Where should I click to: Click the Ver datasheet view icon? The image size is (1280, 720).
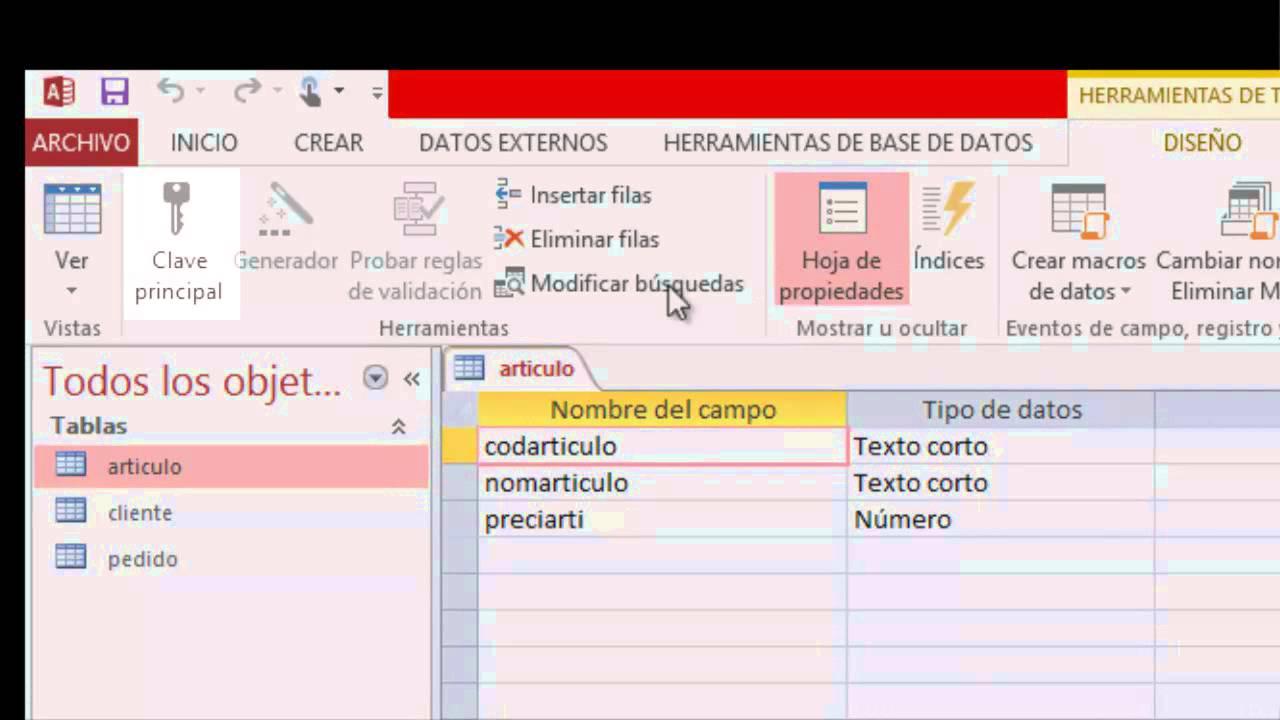[x=72, y=209]
